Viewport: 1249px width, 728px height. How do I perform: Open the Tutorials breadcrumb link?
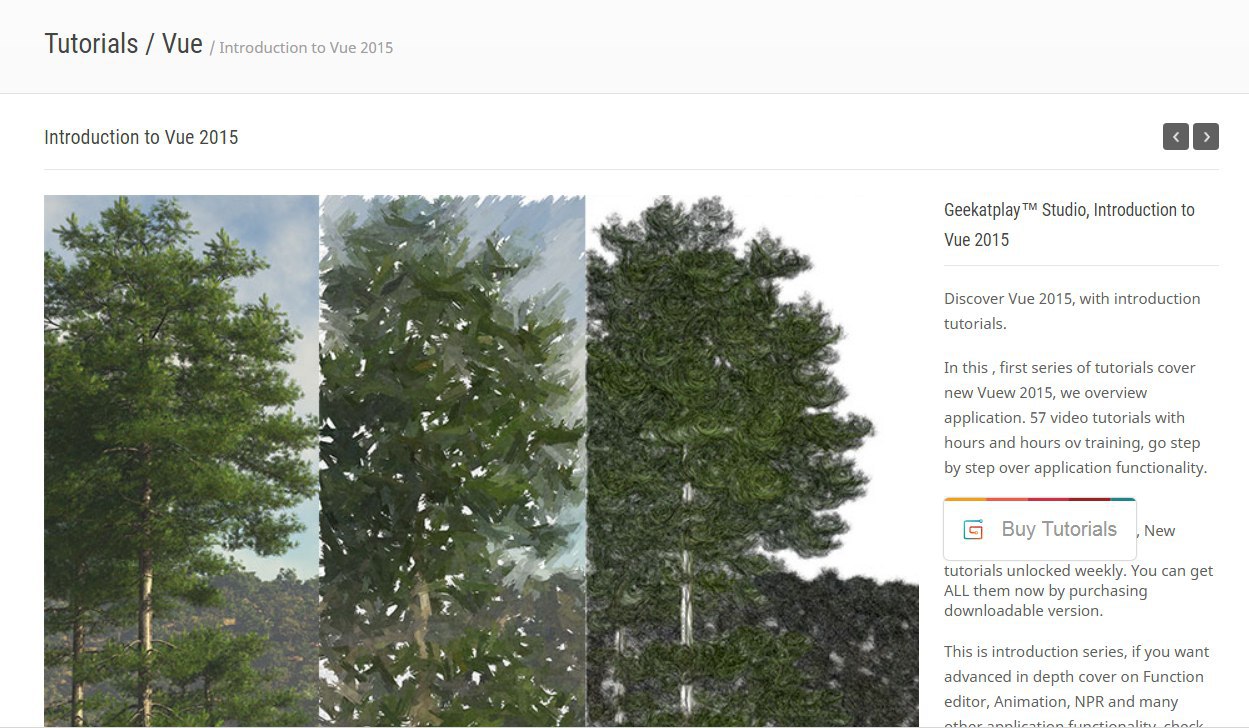(91, 44)
